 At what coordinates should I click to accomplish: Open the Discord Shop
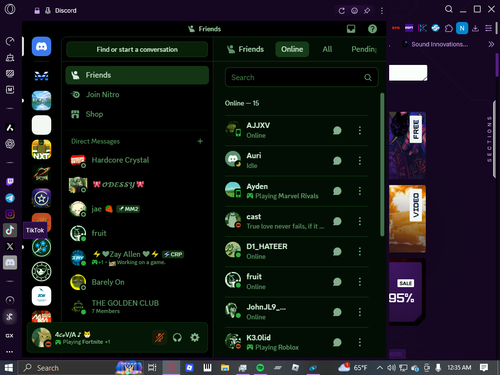(x=137, y=114)
